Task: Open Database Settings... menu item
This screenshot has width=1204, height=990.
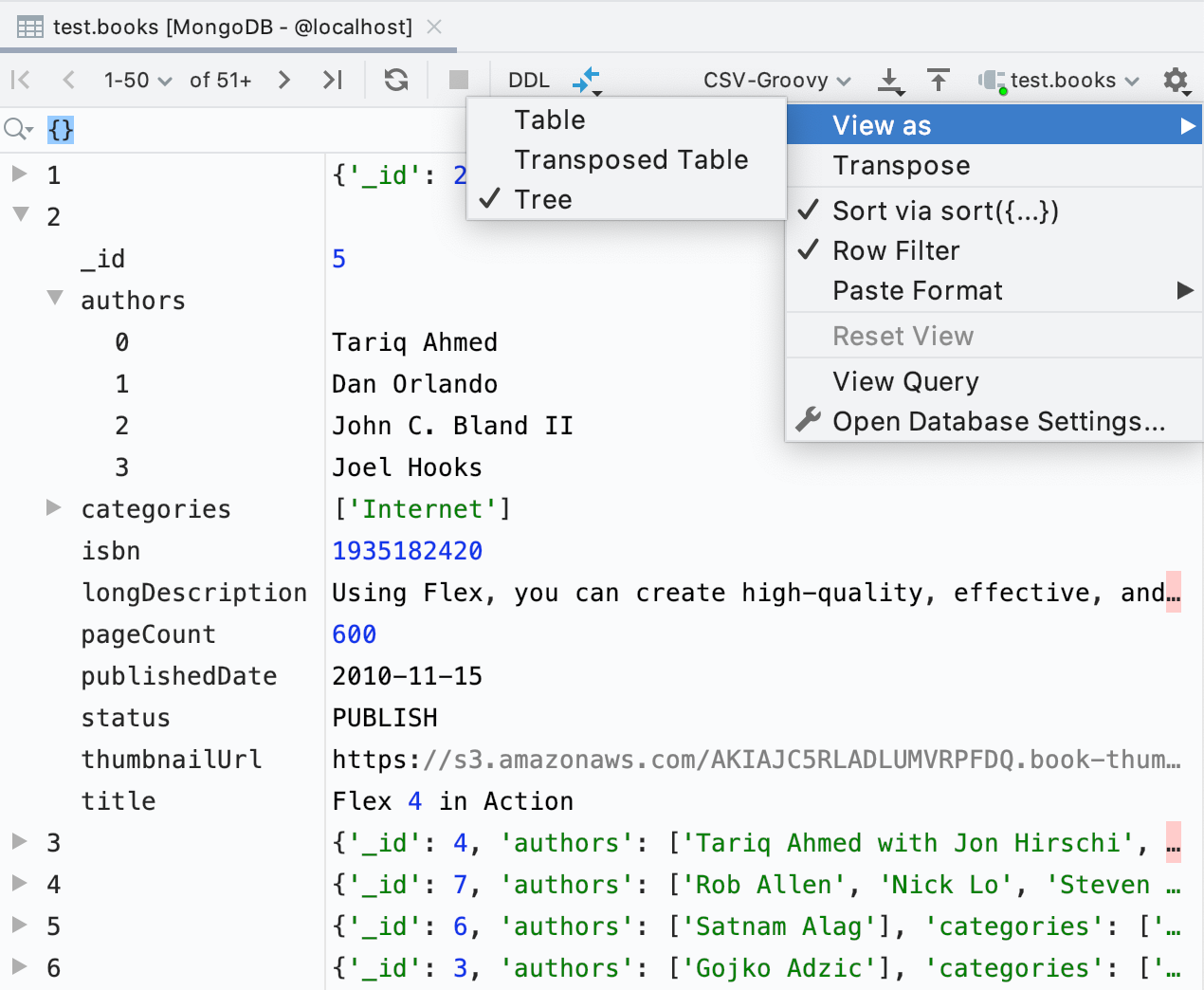Action: click(x=994, y=421)
